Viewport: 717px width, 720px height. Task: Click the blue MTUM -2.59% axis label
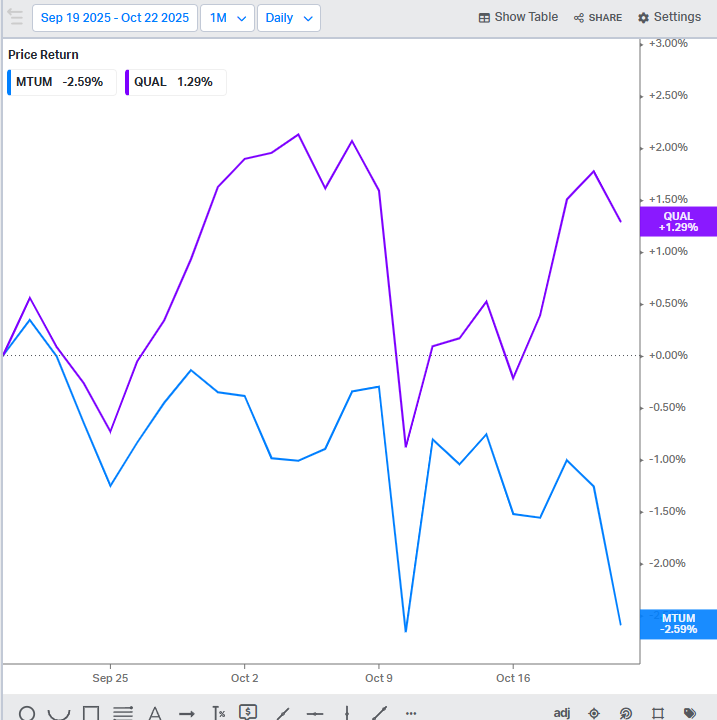[677, 624]
